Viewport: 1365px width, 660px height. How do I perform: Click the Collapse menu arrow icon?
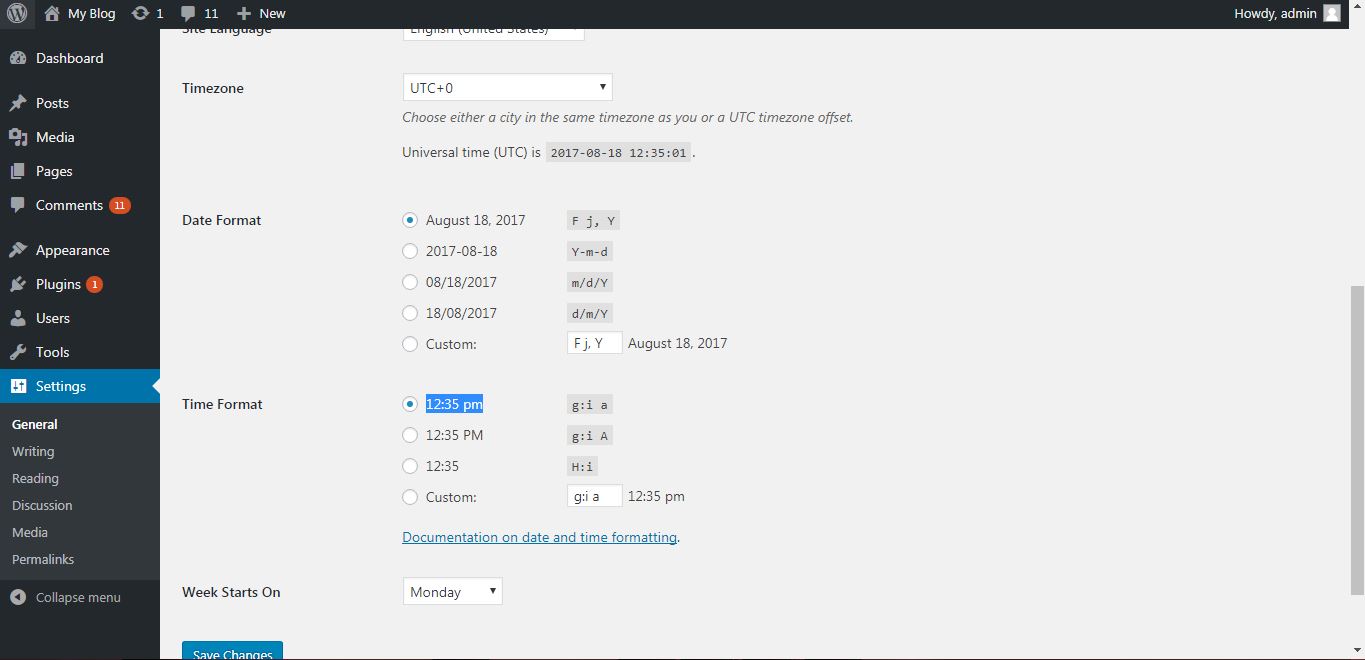point(18,597)
